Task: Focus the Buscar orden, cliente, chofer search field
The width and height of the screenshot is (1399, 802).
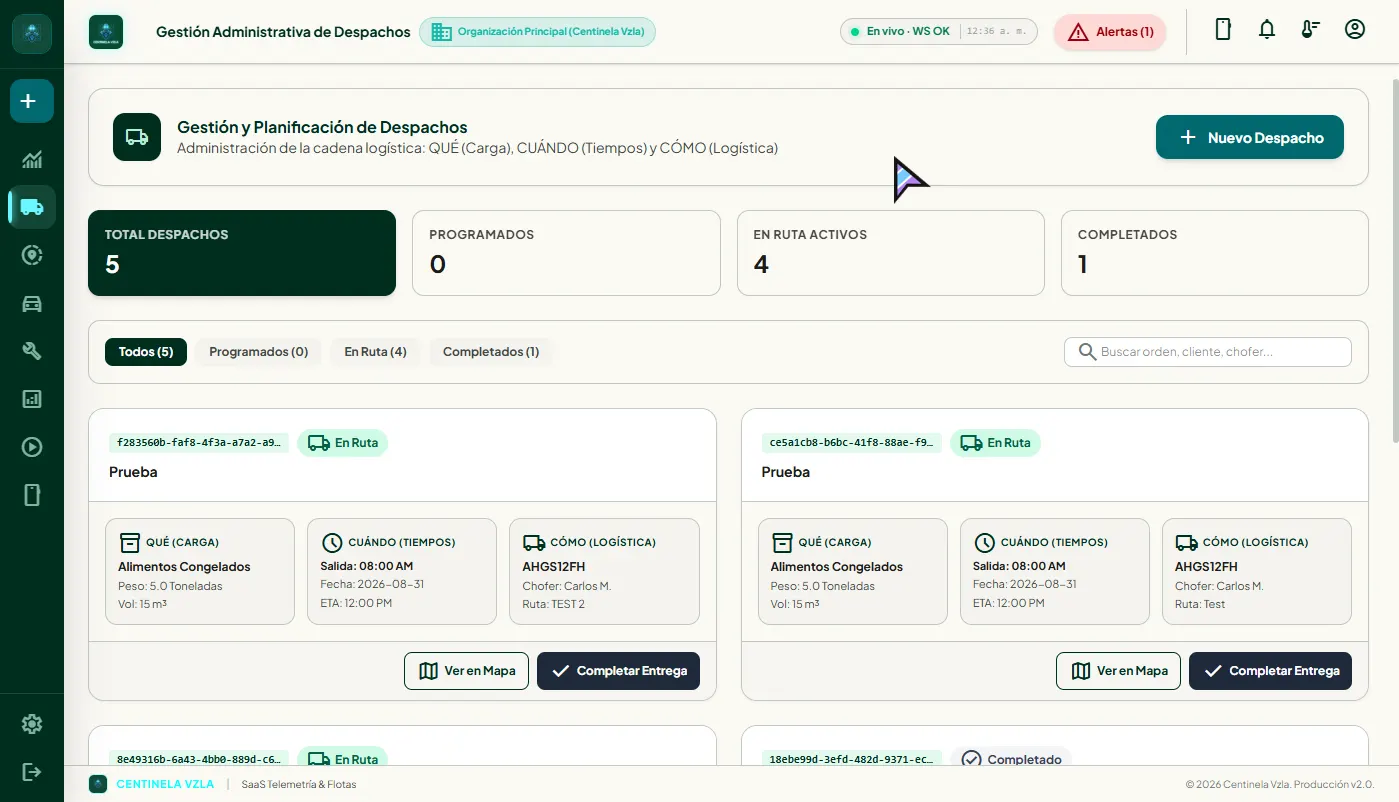Action: tap(1208, 352)
